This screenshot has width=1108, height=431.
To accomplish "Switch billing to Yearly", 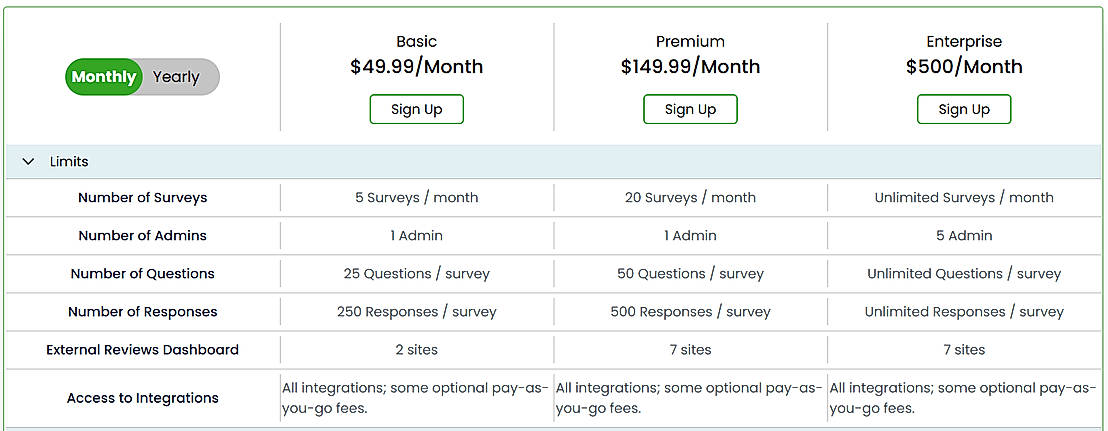I will (x=177, y=77).
